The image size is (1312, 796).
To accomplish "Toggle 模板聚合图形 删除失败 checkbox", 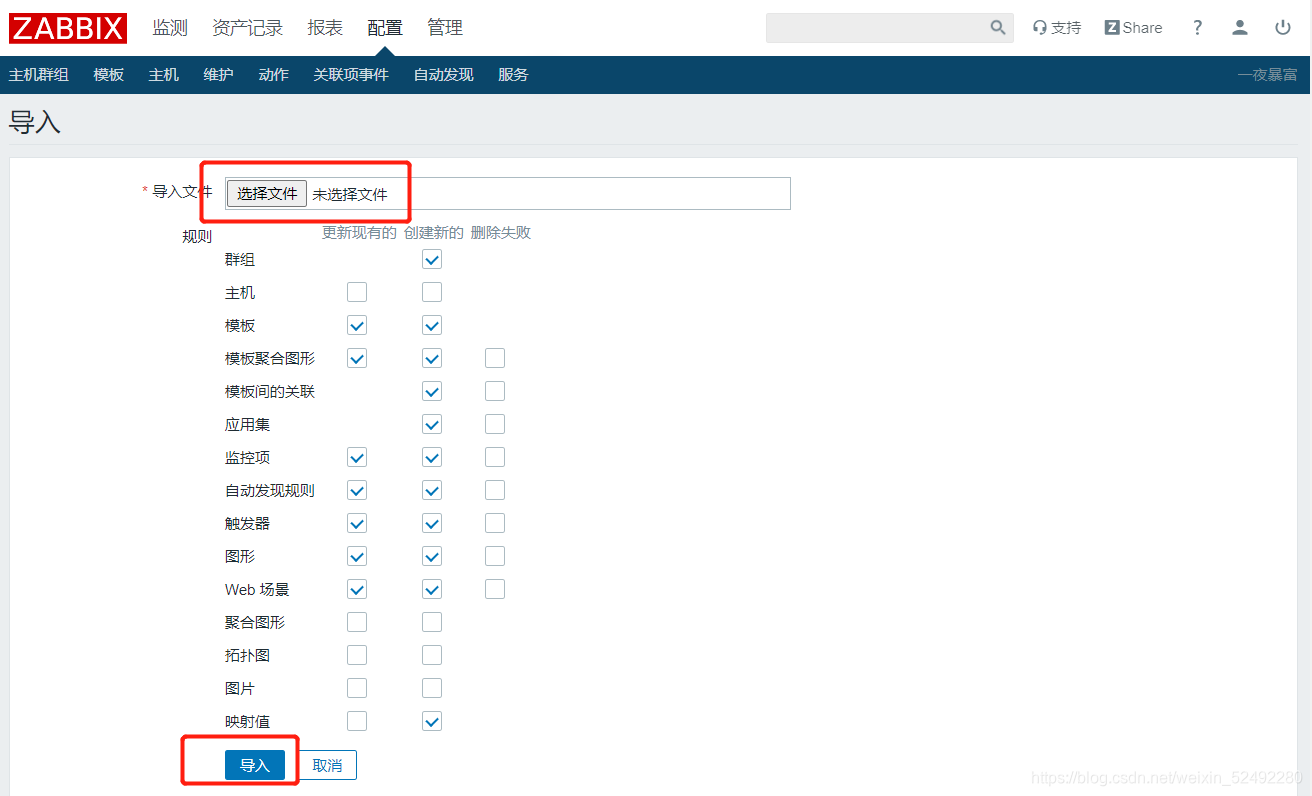I will click(495, 358).
